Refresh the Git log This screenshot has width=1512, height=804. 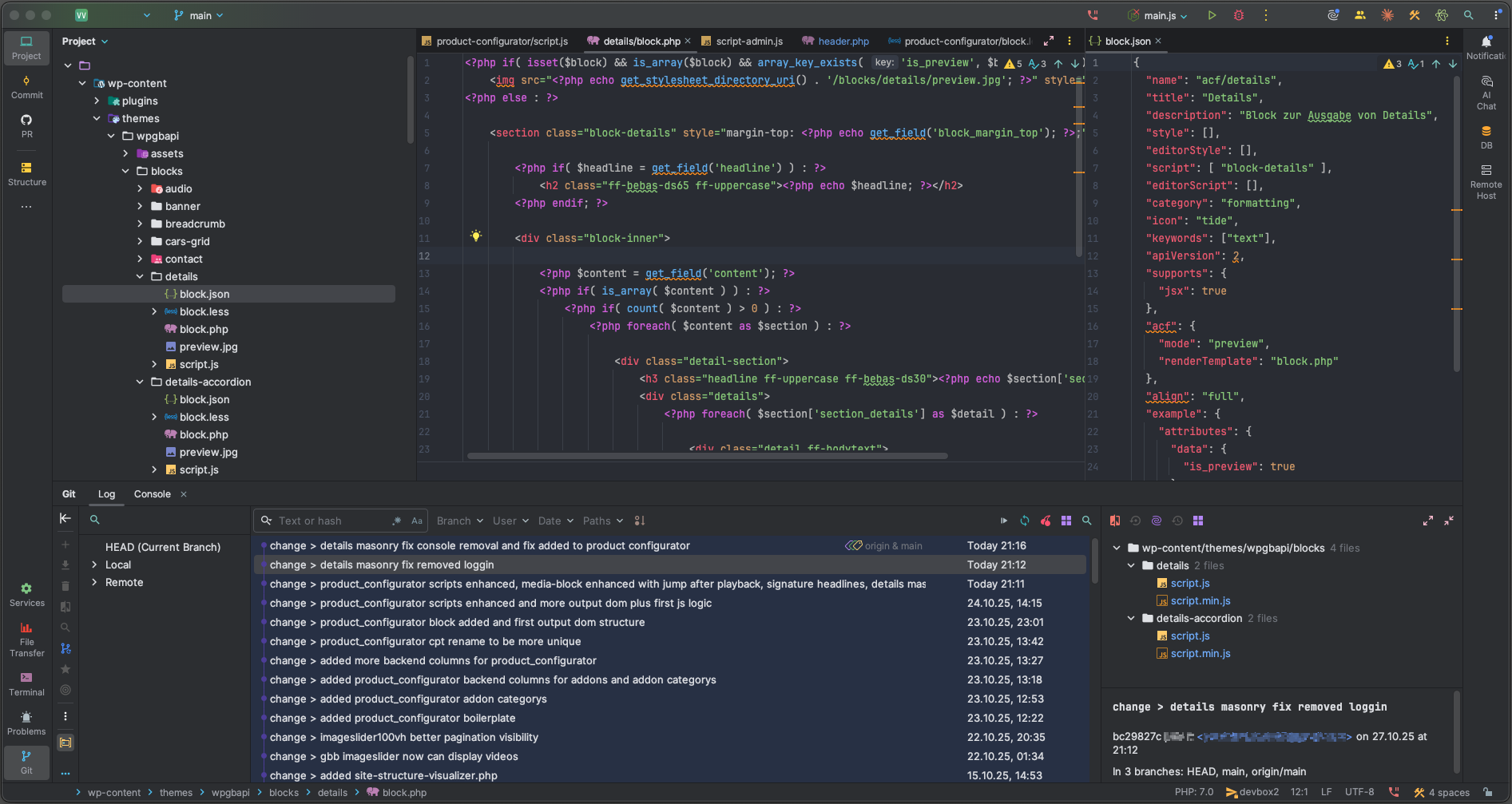[1025, 521]
